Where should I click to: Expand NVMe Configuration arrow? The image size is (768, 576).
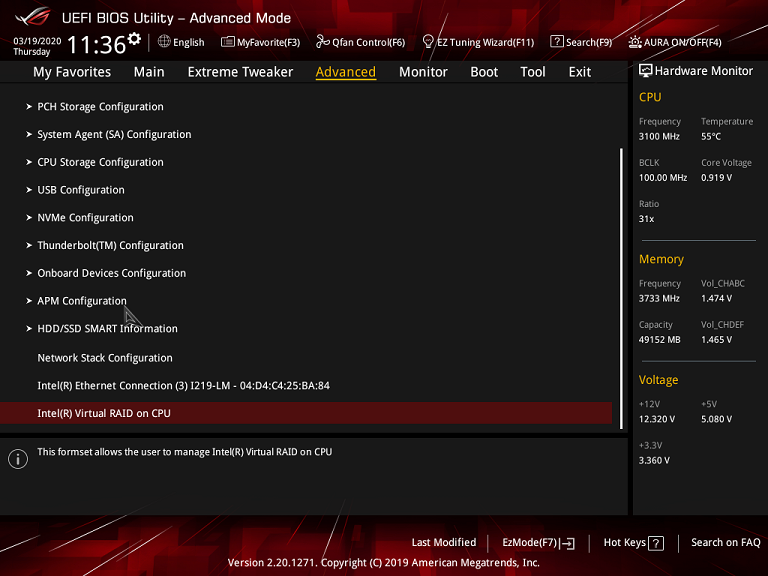point(29,217)
